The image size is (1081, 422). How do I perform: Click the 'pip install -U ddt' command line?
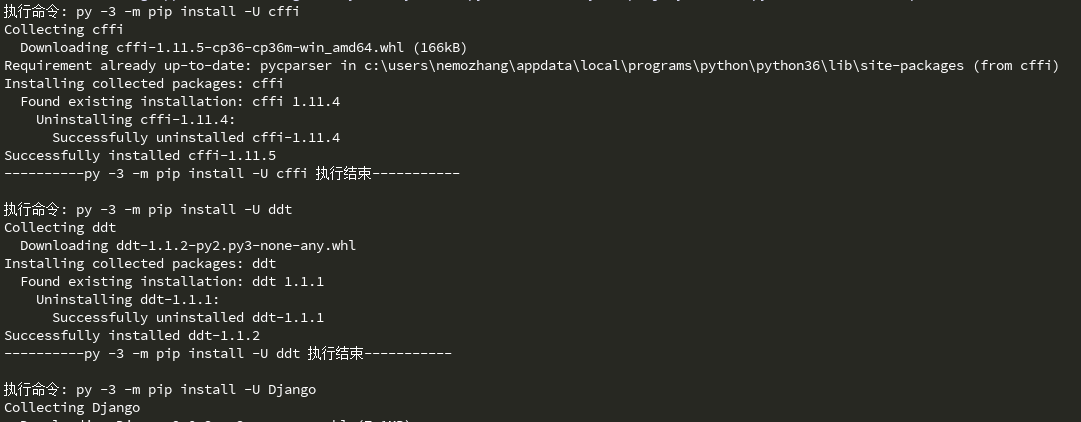point(148,209)
